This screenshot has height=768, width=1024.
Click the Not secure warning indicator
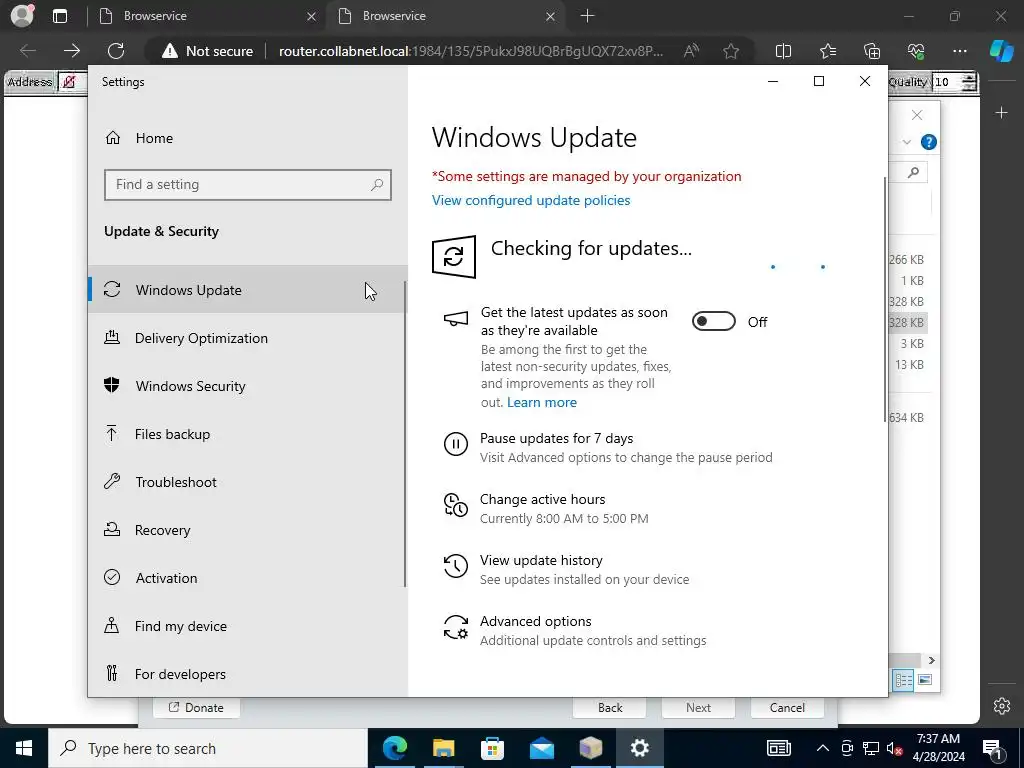pyautogui.click(x=208, y=51)
